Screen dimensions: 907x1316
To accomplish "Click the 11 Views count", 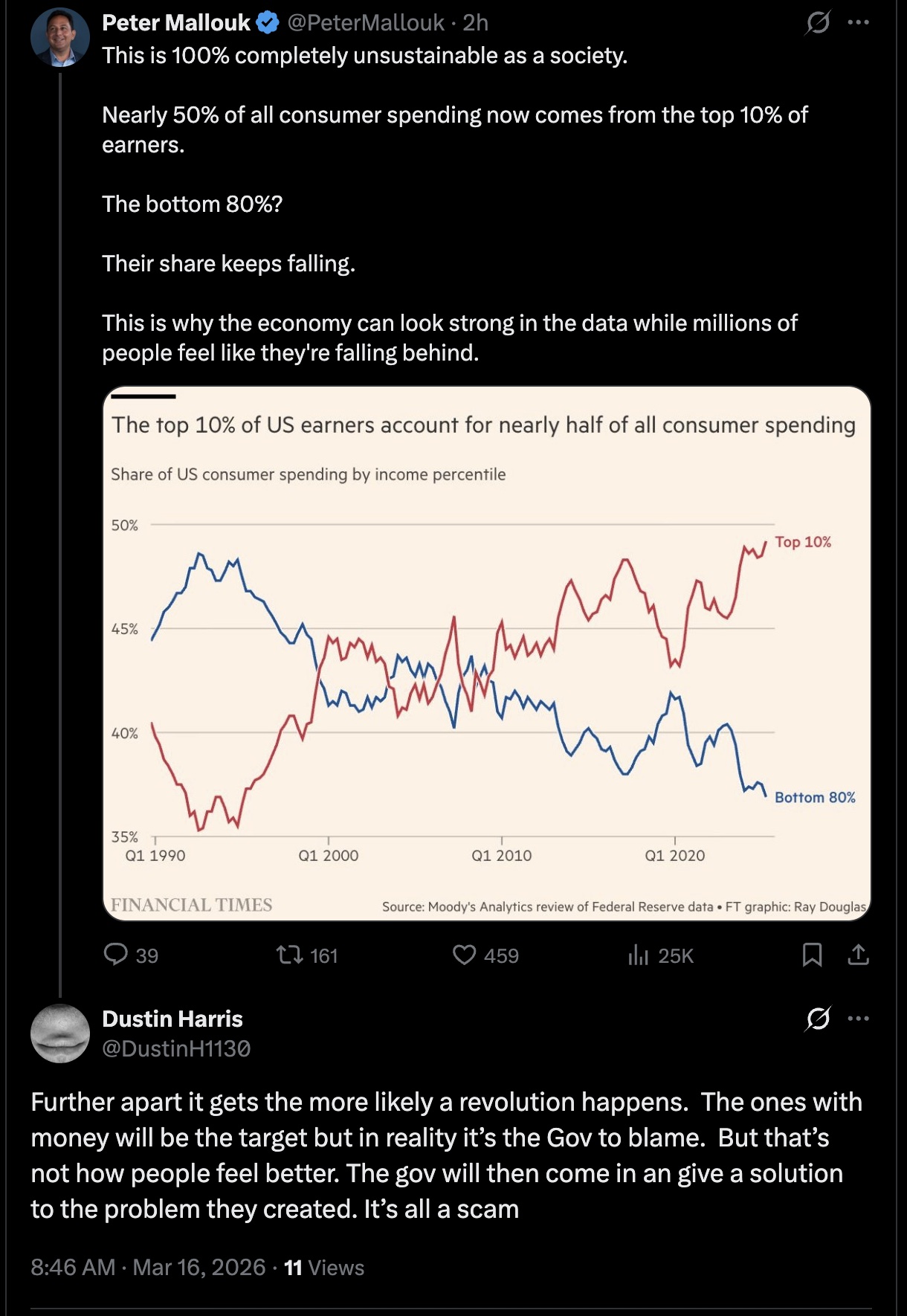I will [x=324, y=1267].
